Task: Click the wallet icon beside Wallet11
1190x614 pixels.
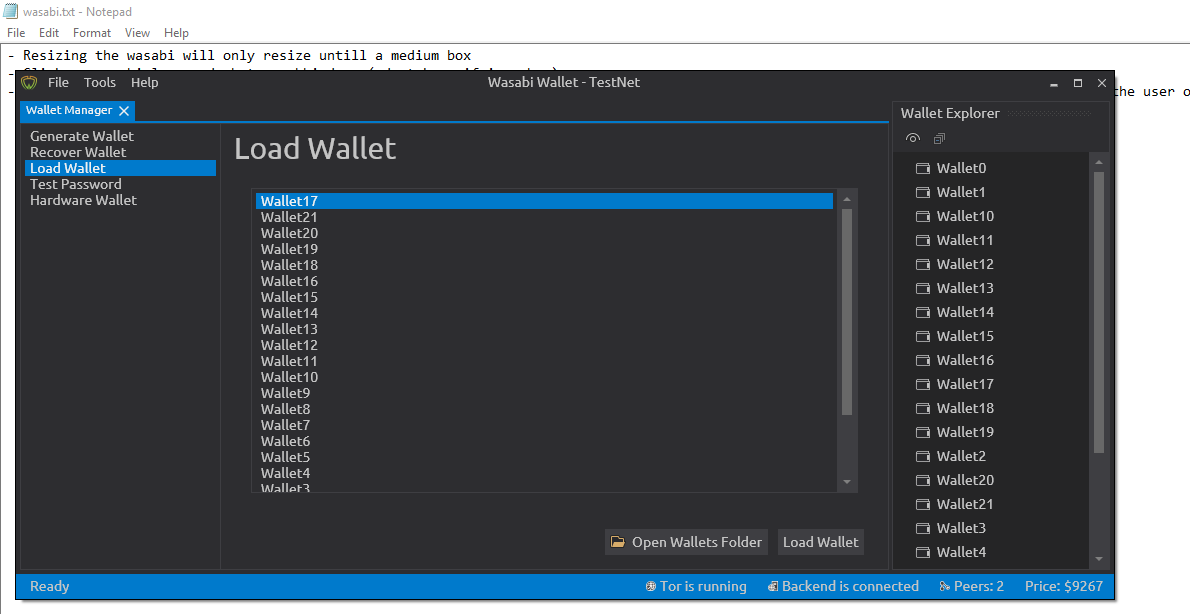Action: click(x=923, y=241)
